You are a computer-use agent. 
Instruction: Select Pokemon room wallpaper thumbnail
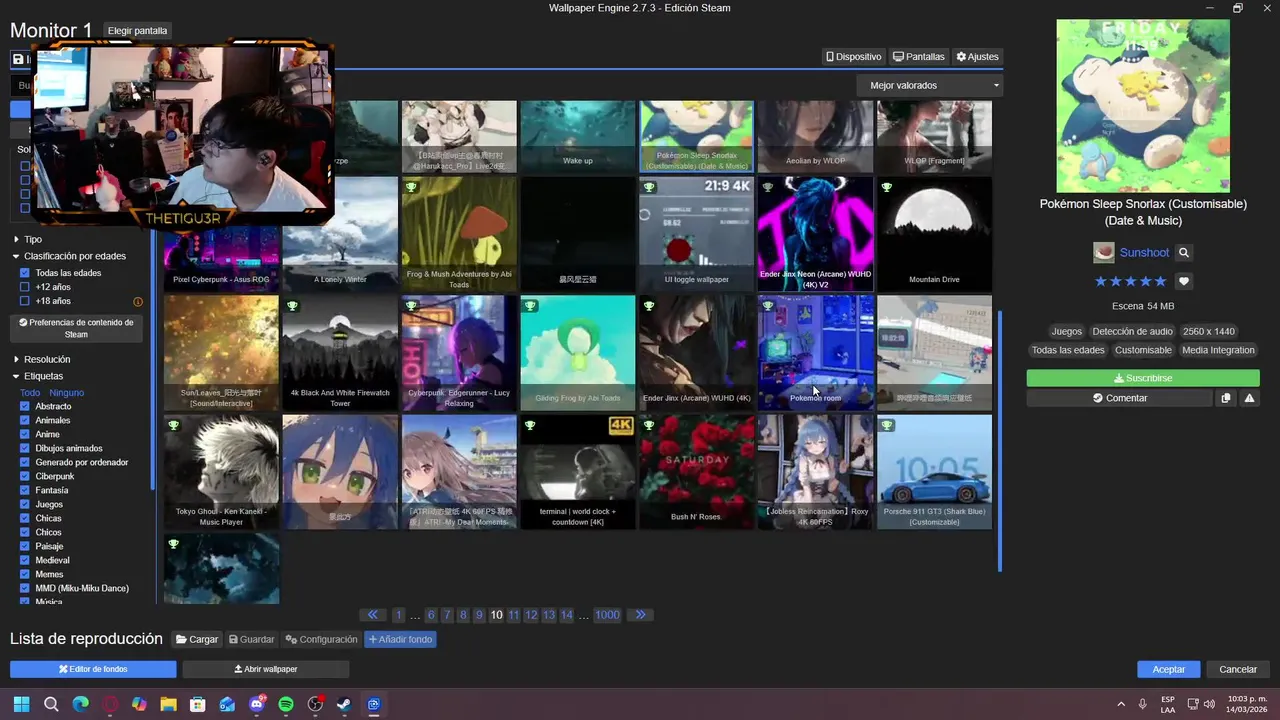tap(815, 353)
